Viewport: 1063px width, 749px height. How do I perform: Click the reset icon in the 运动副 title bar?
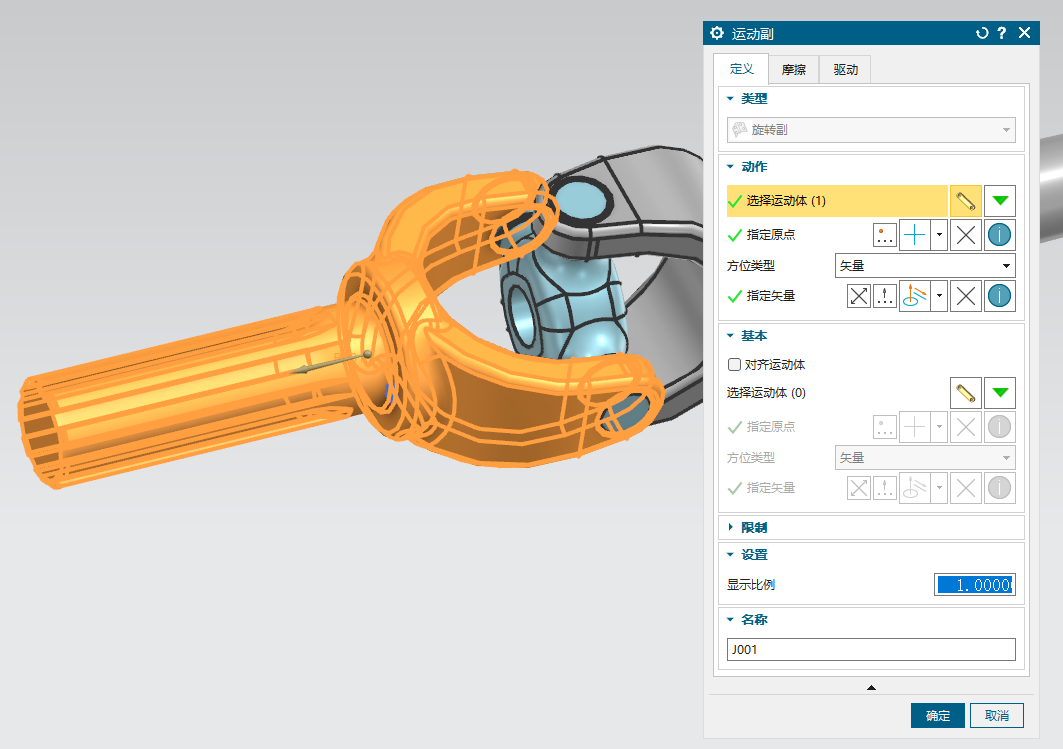[982, 33]
